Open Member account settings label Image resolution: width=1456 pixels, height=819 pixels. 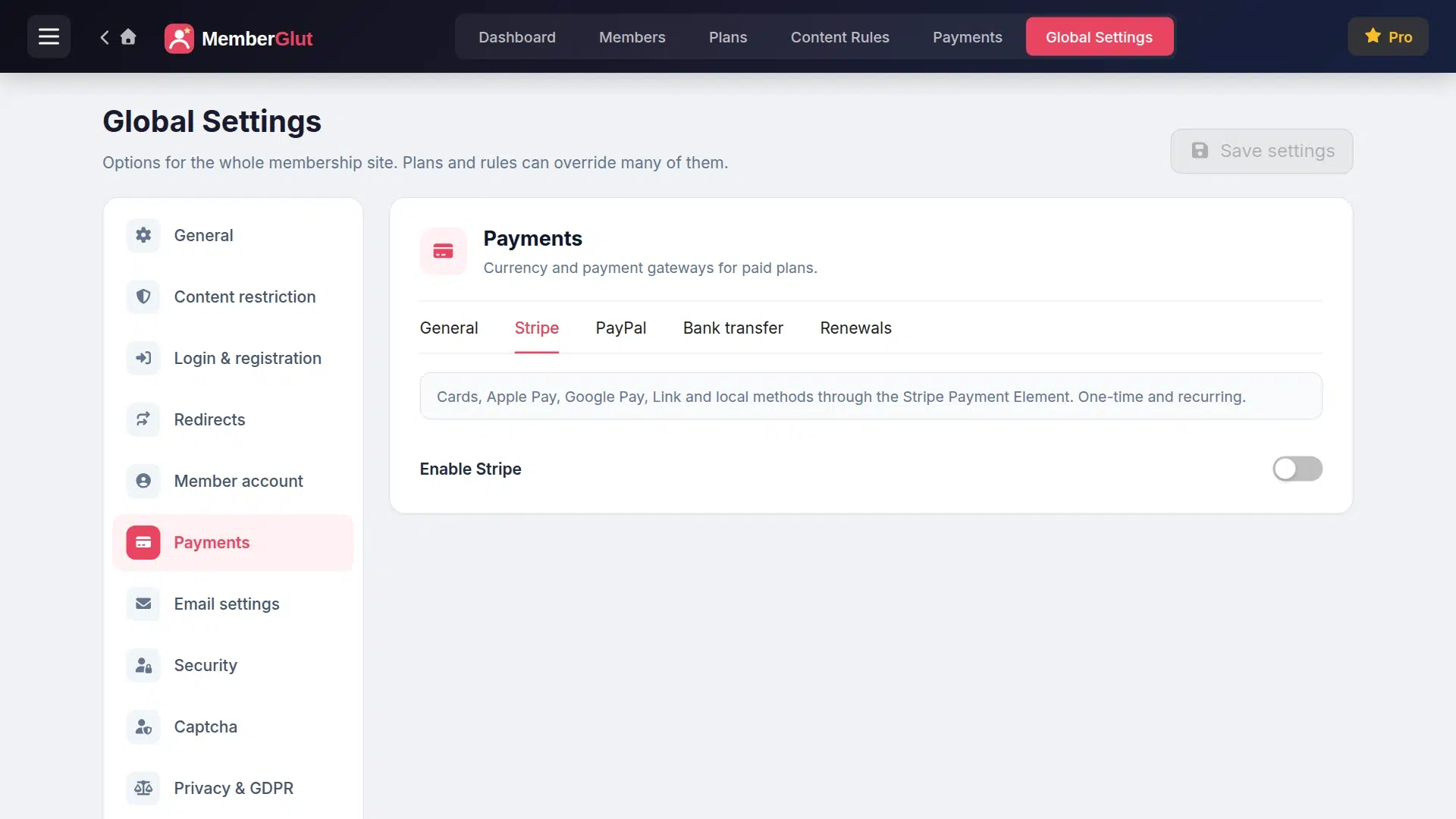(x=238, y=481)
